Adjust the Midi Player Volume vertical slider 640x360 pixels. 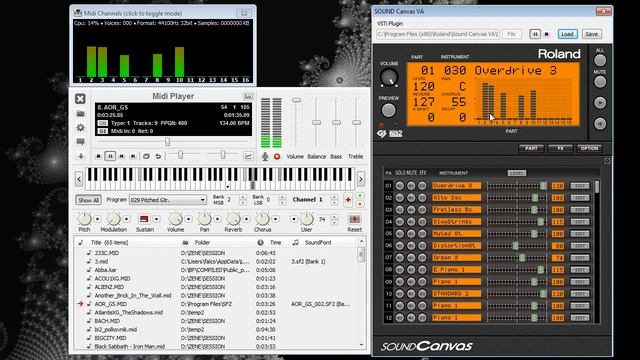click(296, 100)
